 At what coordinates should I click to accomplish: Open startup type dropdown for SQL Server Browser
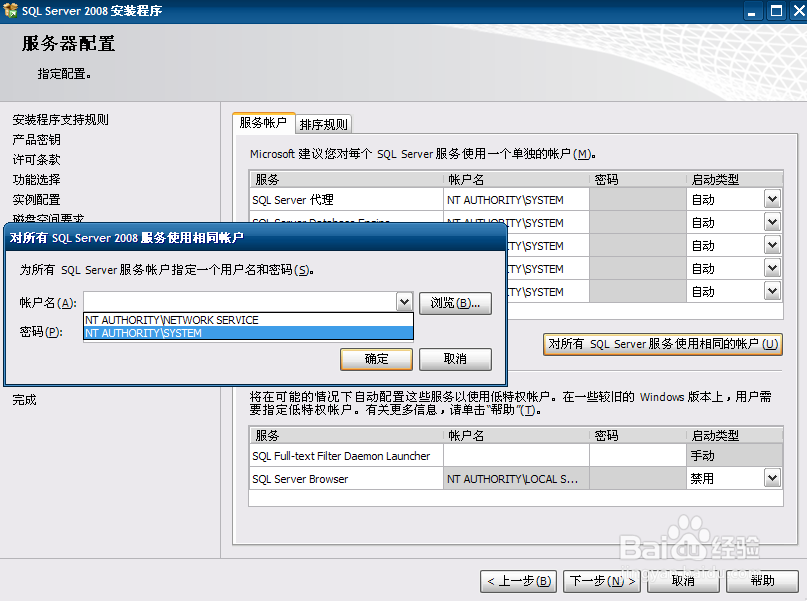pyautogui.click(x=772, y=479)
